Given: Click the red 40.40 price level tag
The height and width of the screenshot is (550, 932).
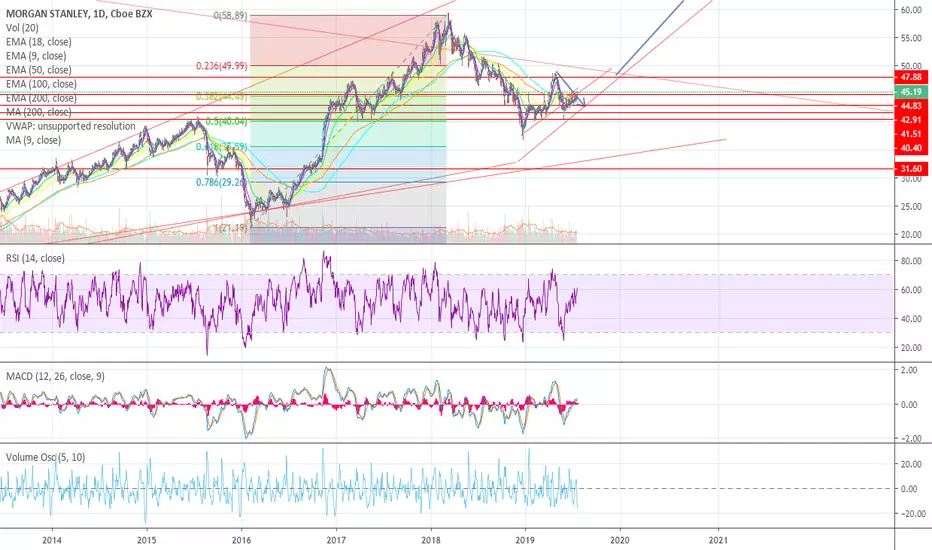Looking at the screenshot, I should (911, 148).
